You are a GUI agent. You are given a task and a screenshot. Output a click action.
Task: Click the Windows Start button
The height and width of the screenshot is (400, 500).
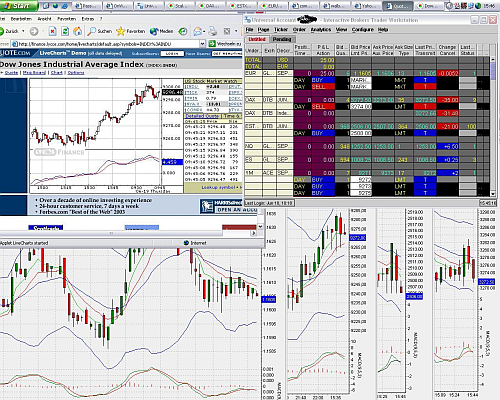pos(19,5)
